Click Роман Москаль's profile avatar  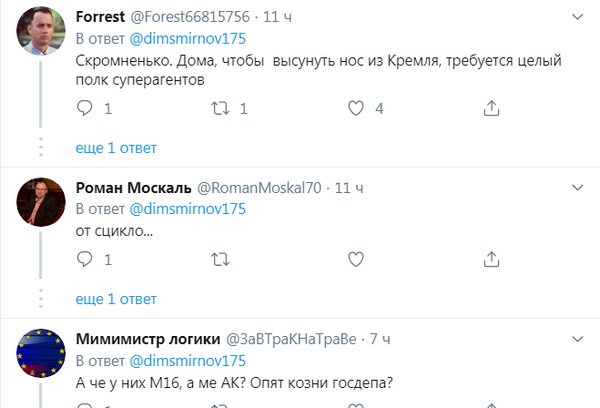pyautogui.click(x=41, y=204)
